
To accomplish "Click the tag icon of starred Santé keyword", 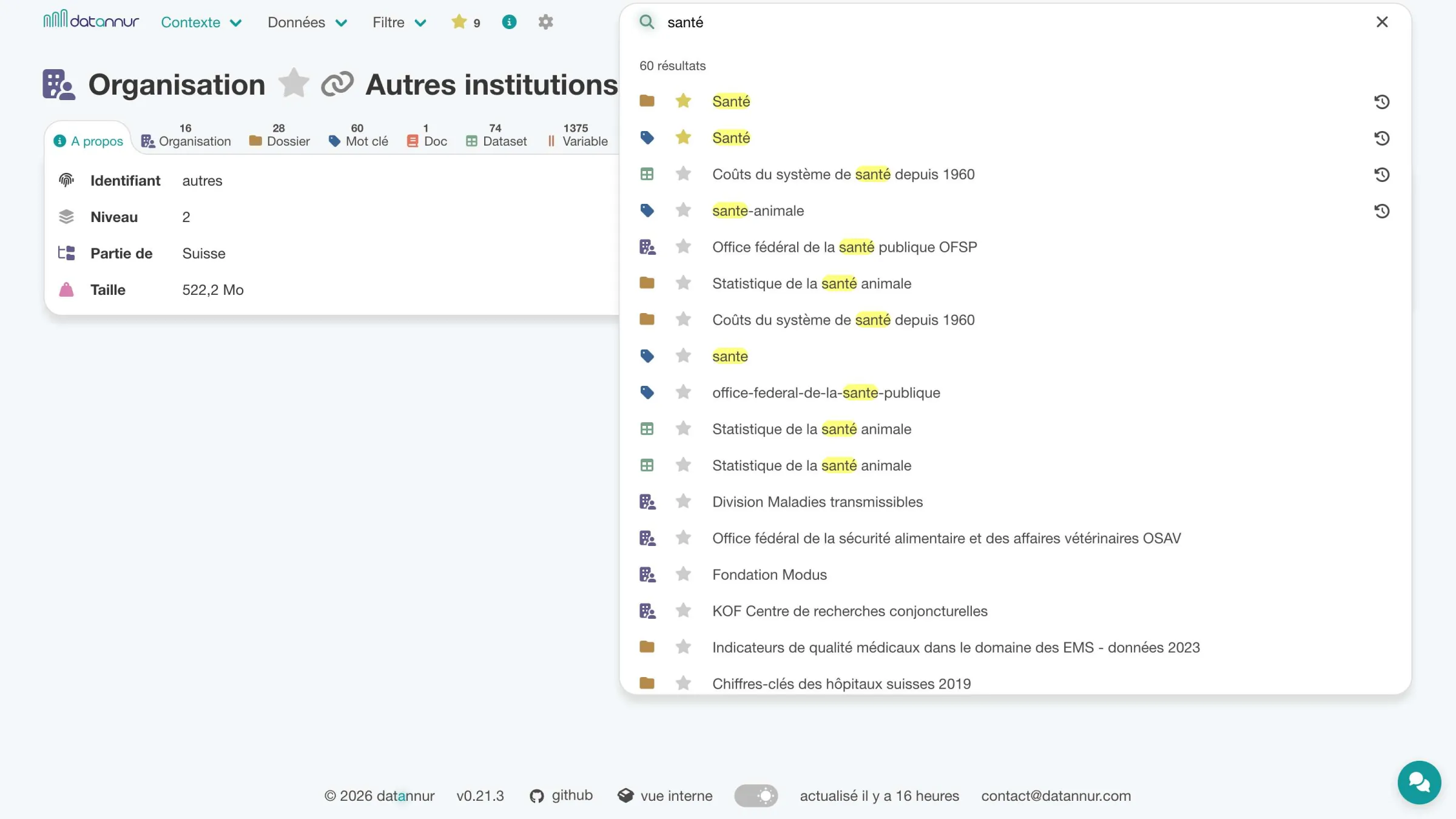I will tap(647, 138).
